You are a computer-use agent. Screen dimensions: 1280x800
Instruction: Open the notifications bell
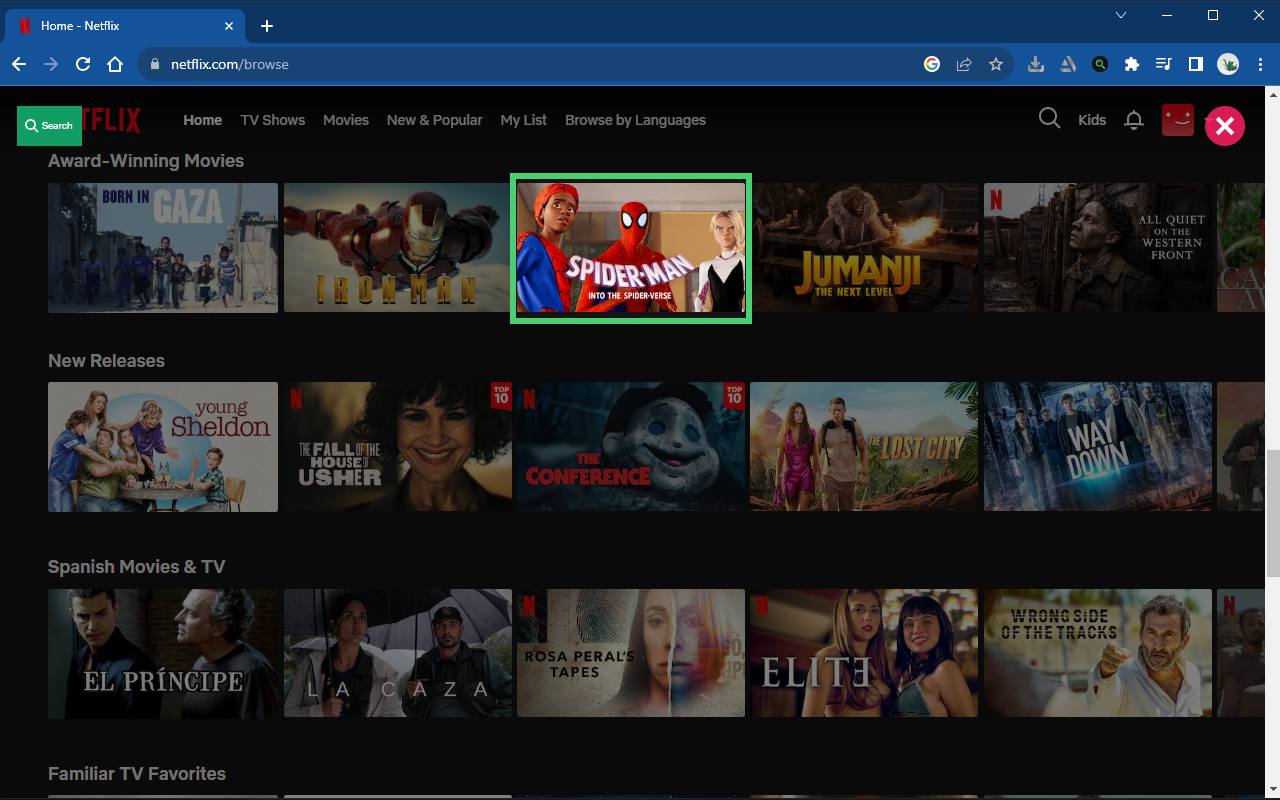(1134, 120)
